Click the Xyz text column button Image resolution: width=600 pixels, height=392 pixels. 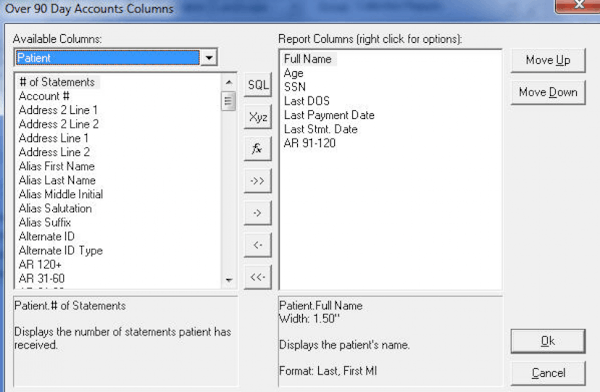(x=258, y=117)
